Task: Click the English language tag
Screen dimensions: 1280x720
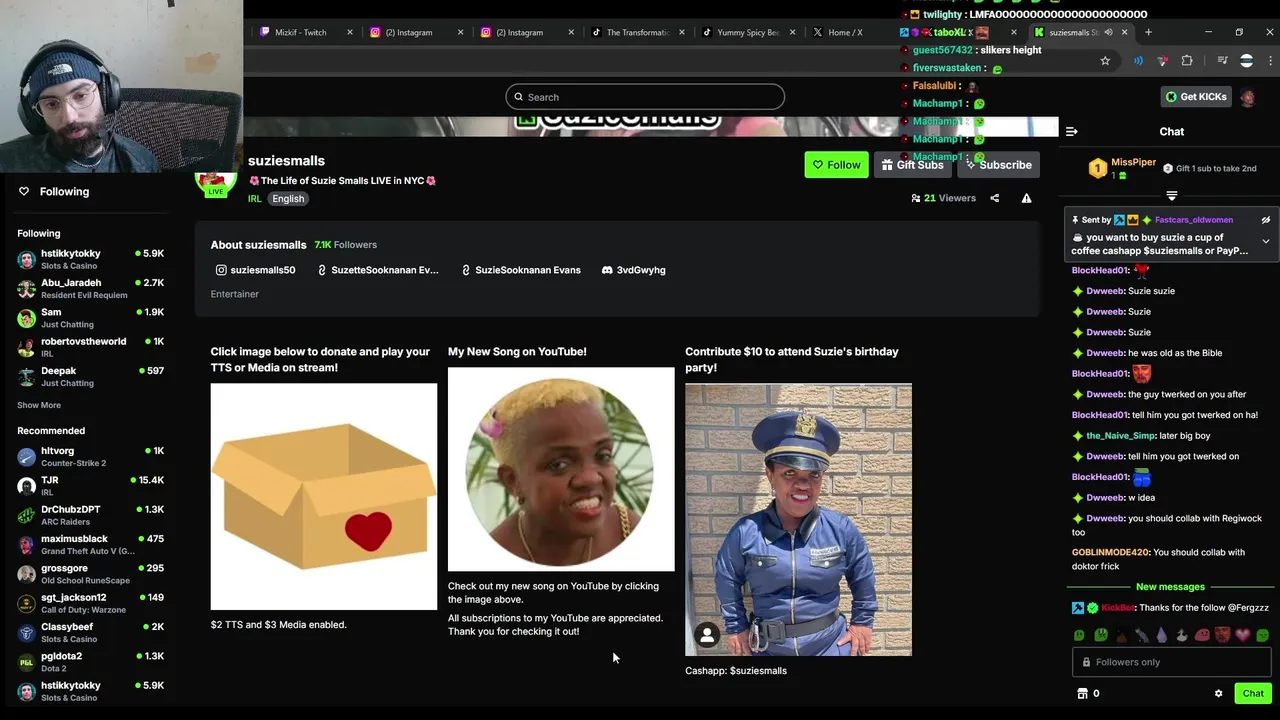Action: pyautogui.click(x=288, y=199)
